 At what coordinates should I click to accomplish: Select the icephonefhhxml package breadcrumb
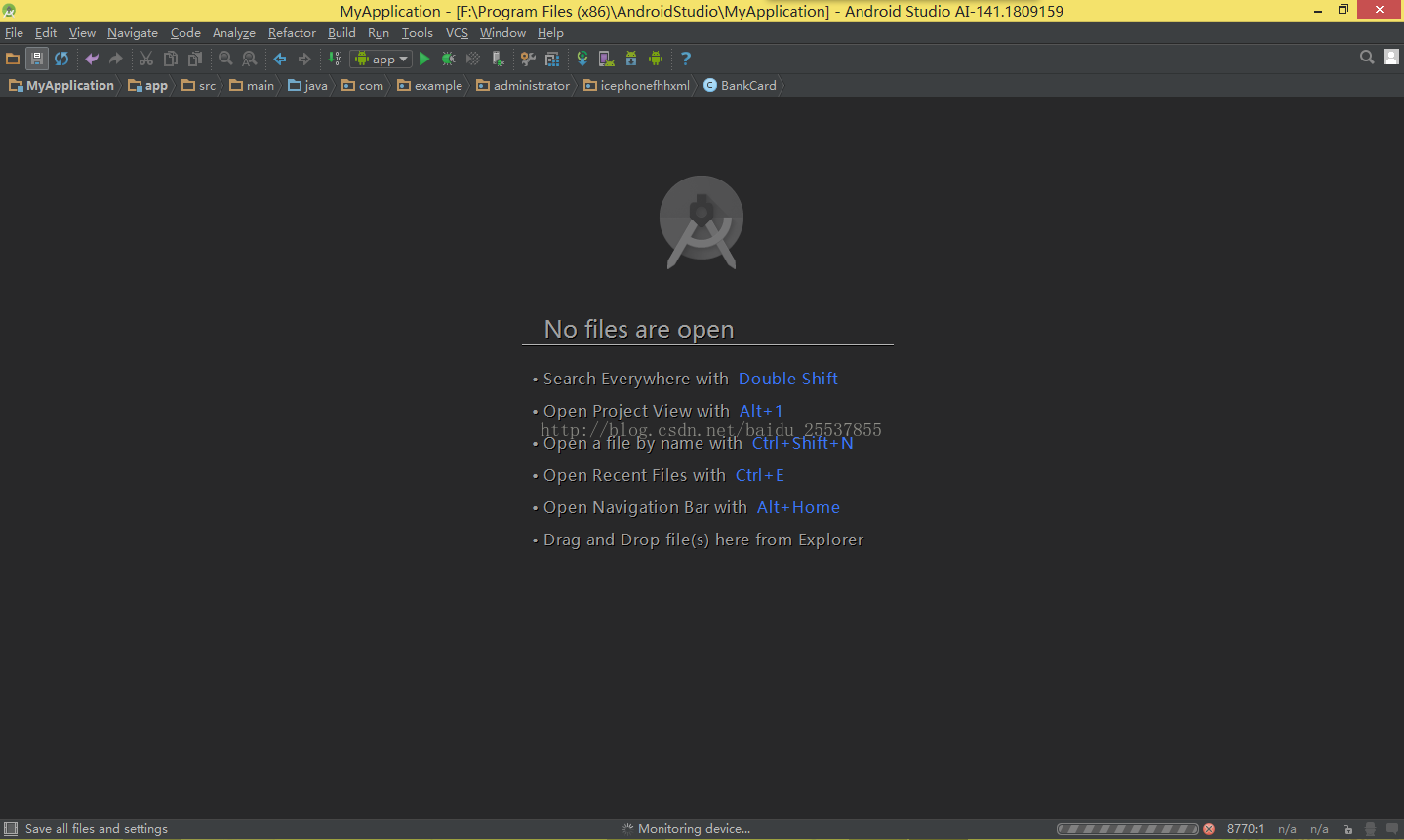tap(636, 86)
